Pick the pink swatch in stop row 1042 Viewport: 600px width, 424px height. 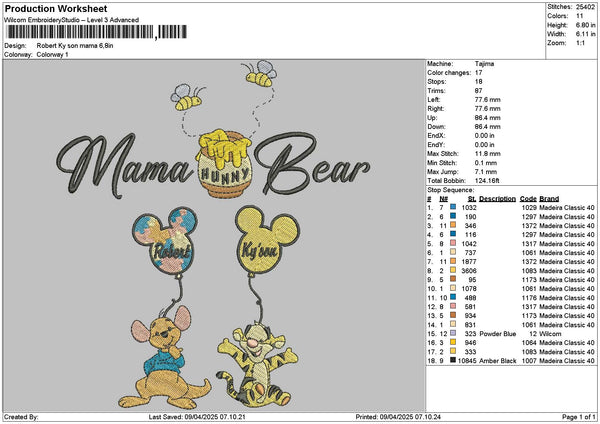click(x=453, y=243)
